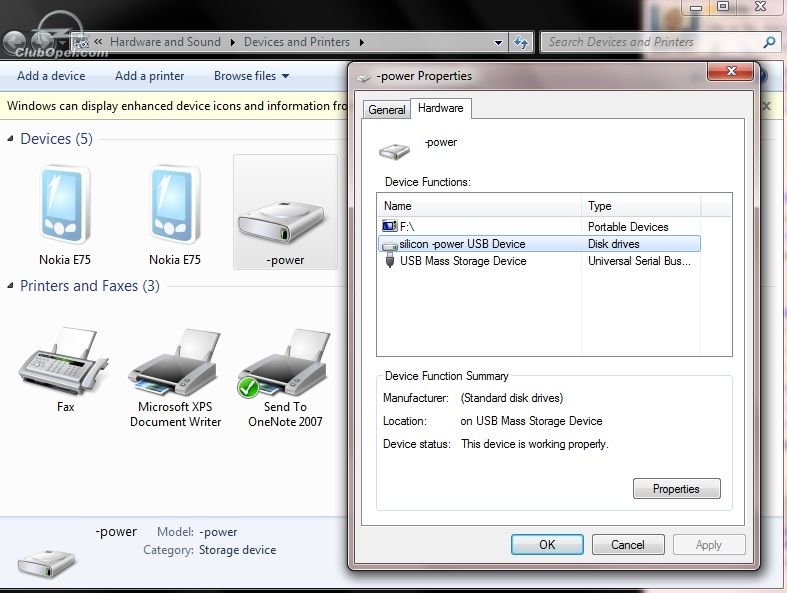Screen dimensions: 787x593
Task: Click the Universal Serial Bus... type cell
Action: pyautogui.click(x=639, y=261)
